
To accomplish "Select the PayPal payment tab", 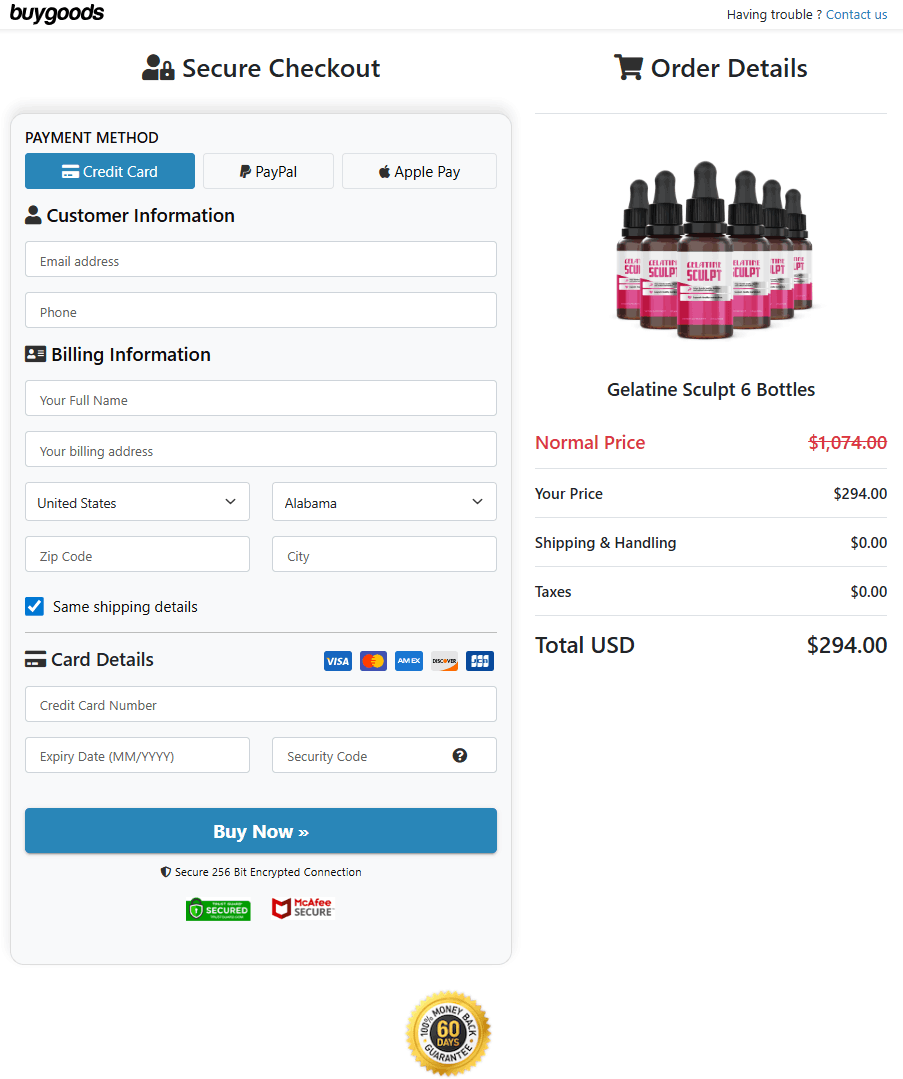I will pyautogui.click(x=268, y=171).
